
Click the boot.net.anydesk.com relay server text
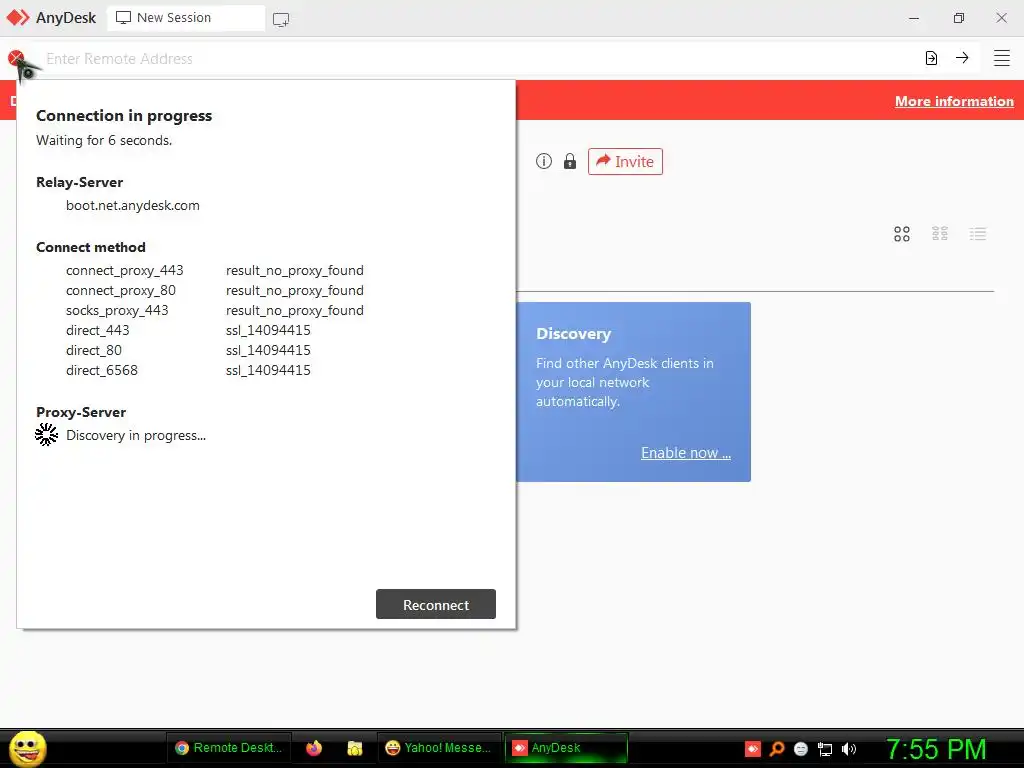point(133,205)
